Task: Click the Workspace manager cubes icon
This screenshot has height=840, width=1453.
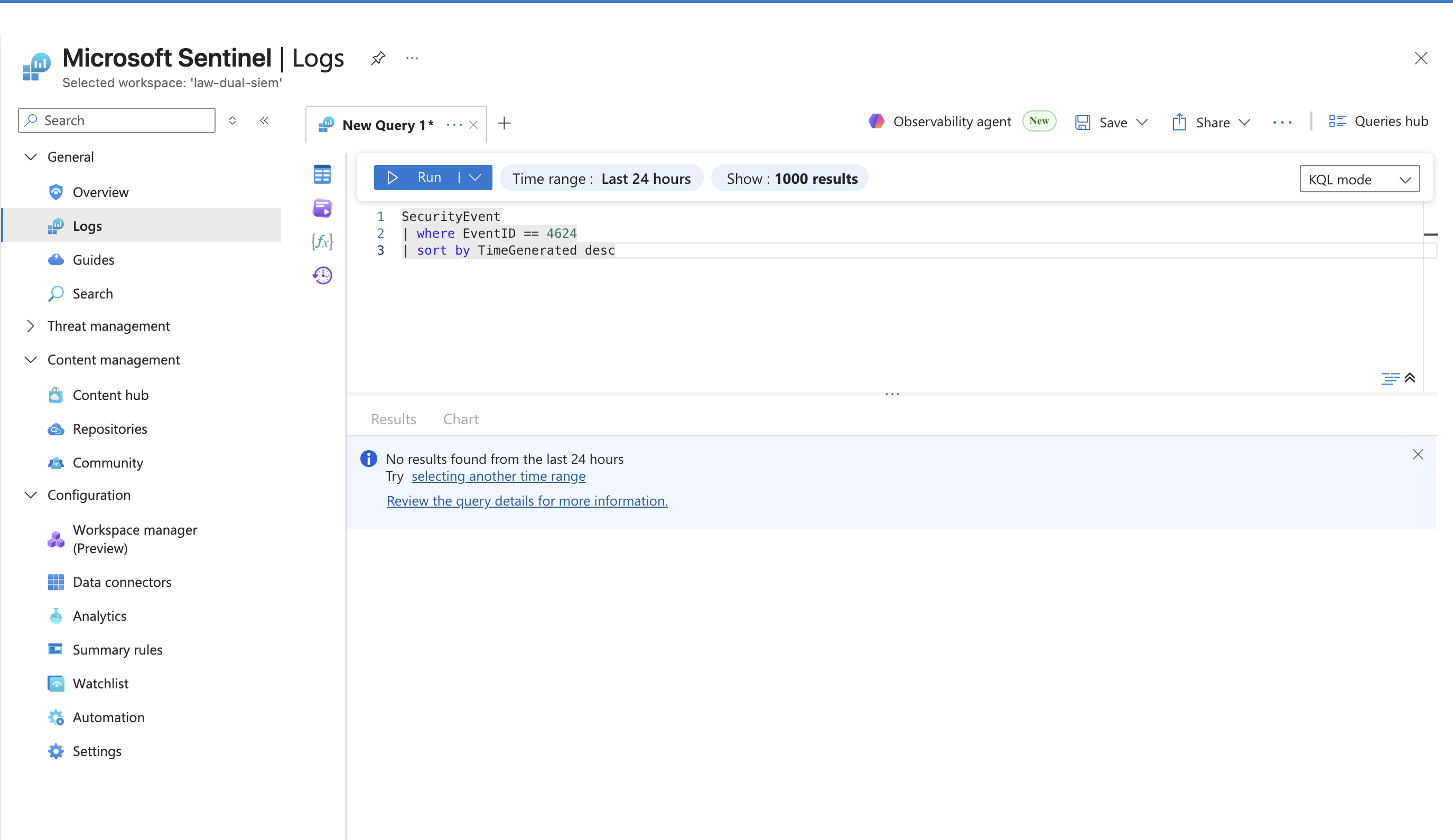Action: 56,539
